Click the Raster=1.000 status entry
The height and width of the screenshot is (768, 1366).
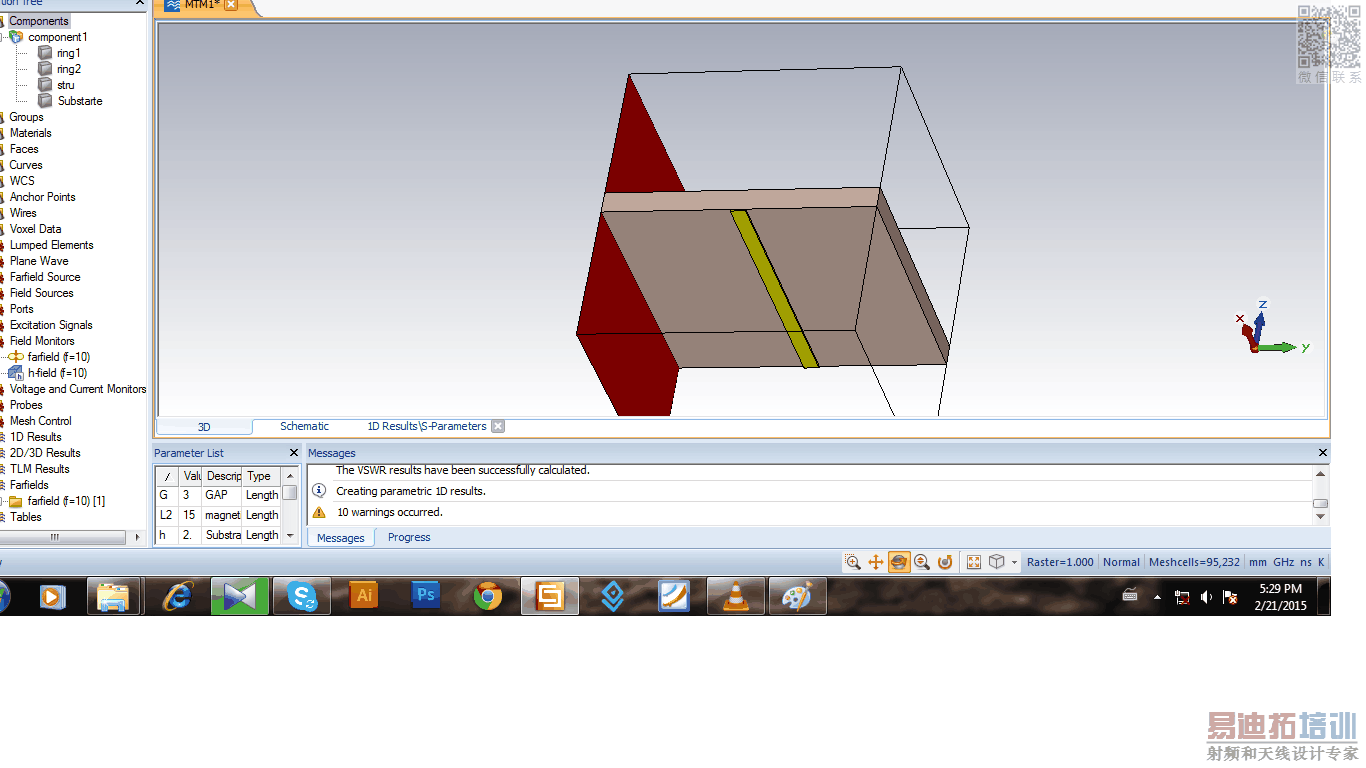(1061, 562)
